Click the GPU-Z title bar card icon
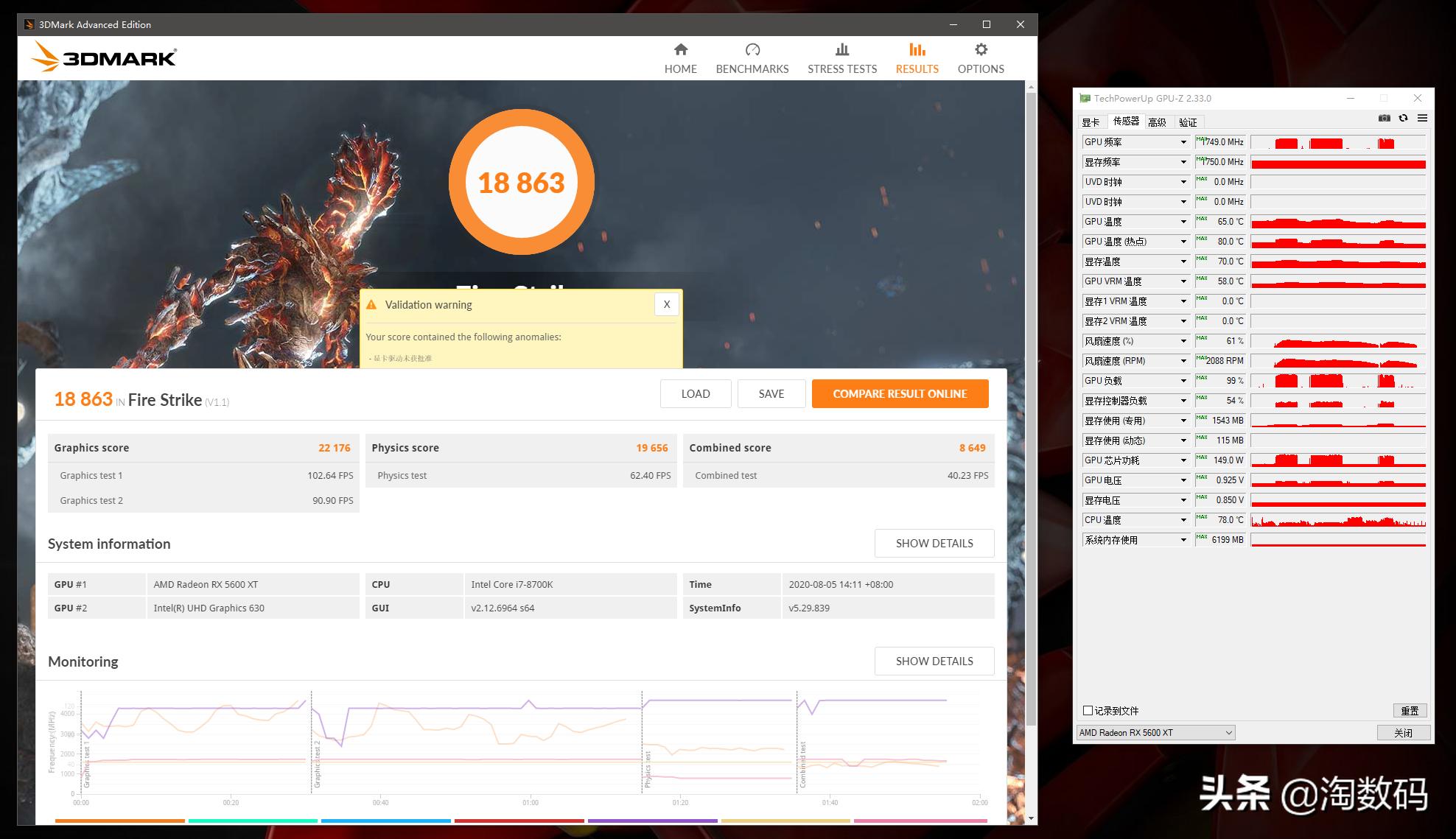The image size is (1456, 839). pos(1084,98)
